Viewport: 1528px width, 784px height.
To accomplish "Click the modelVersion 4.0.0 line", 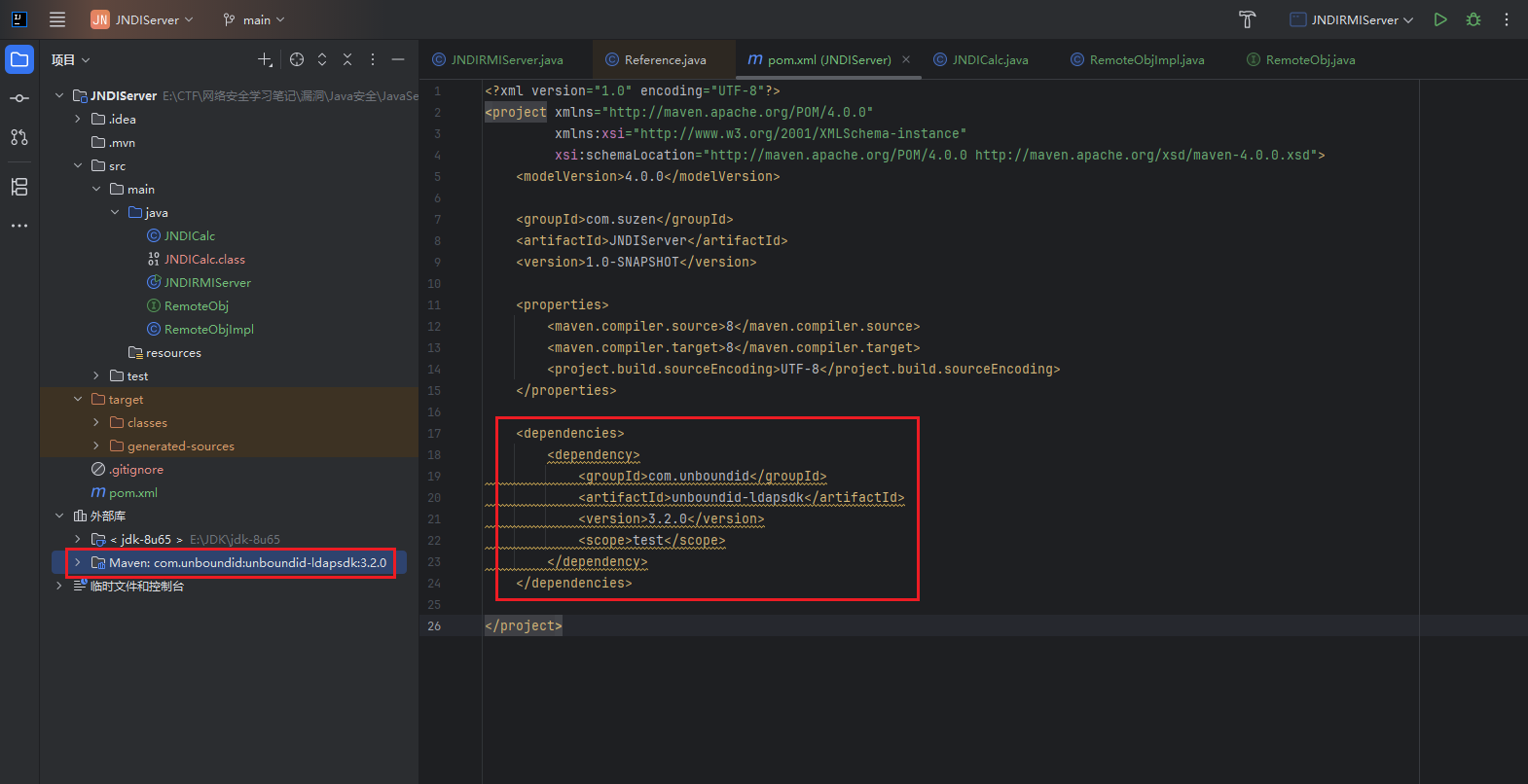I will (x=648, y=176).
